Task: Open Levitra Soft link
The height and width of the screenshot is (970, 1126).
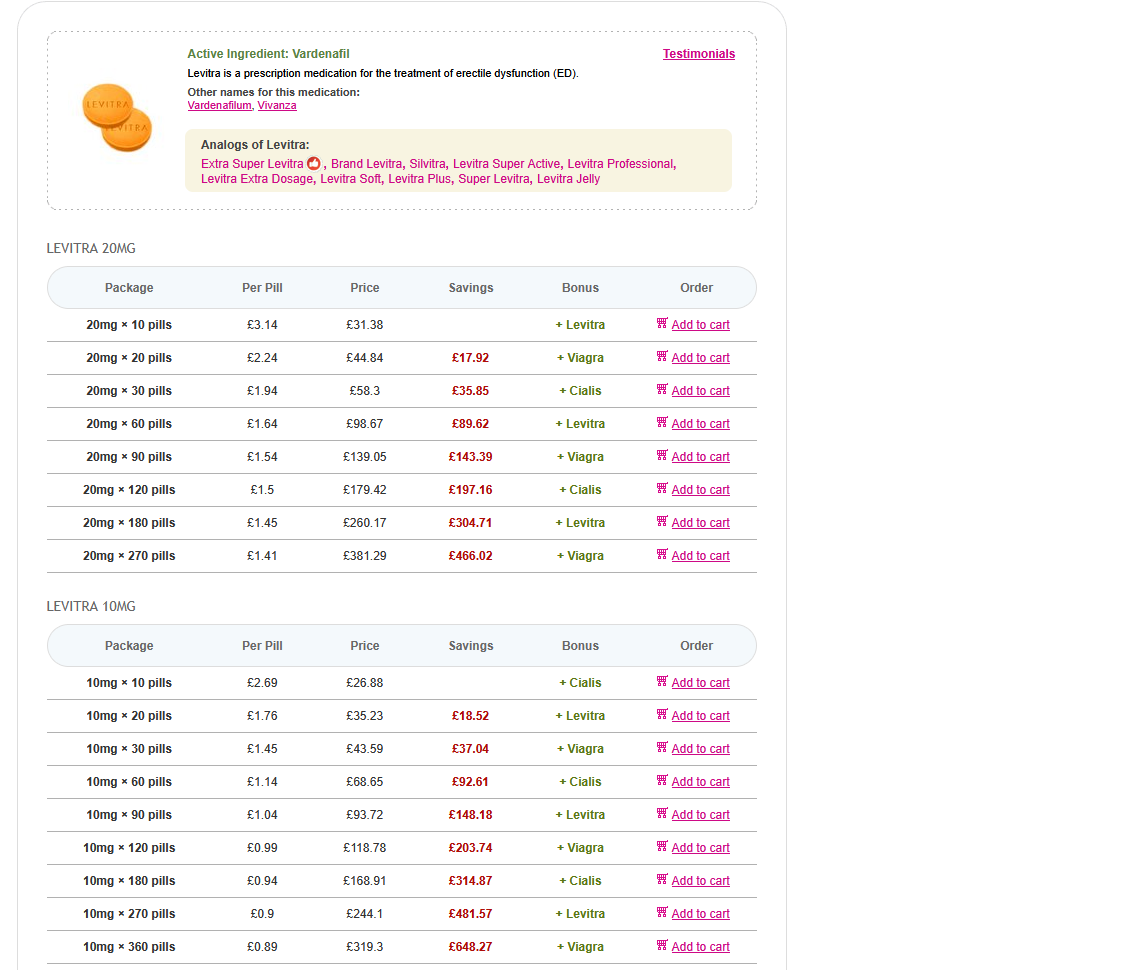Action: [x=350, y=179]
